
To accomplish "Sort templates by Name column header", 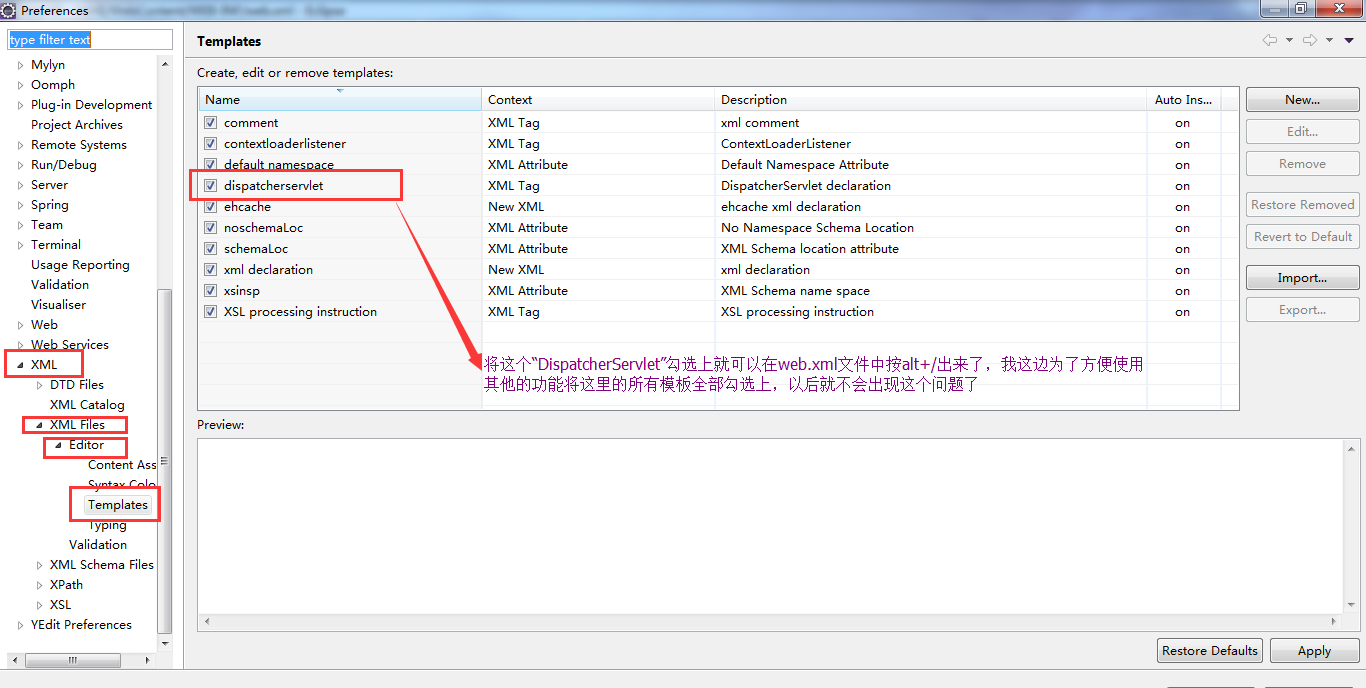I will pyautogui.click(x=340, y=100).
